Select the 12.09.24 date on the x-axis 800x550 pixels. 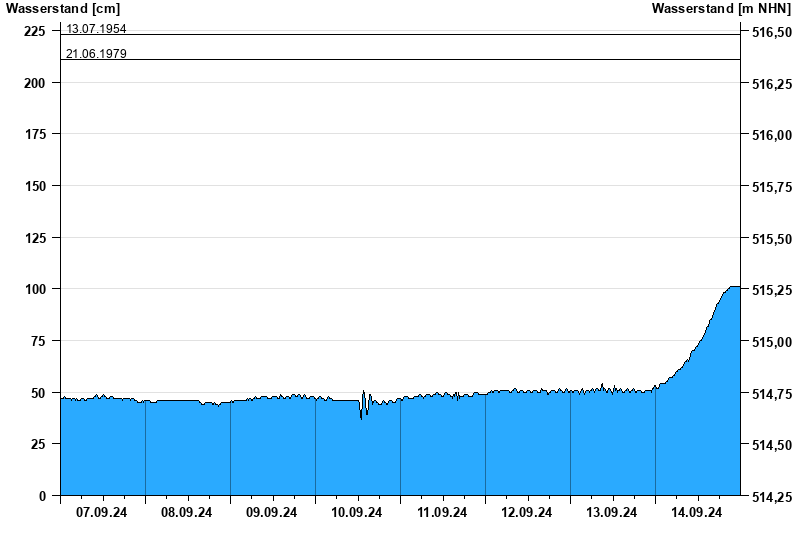click(x=527, y=513)
